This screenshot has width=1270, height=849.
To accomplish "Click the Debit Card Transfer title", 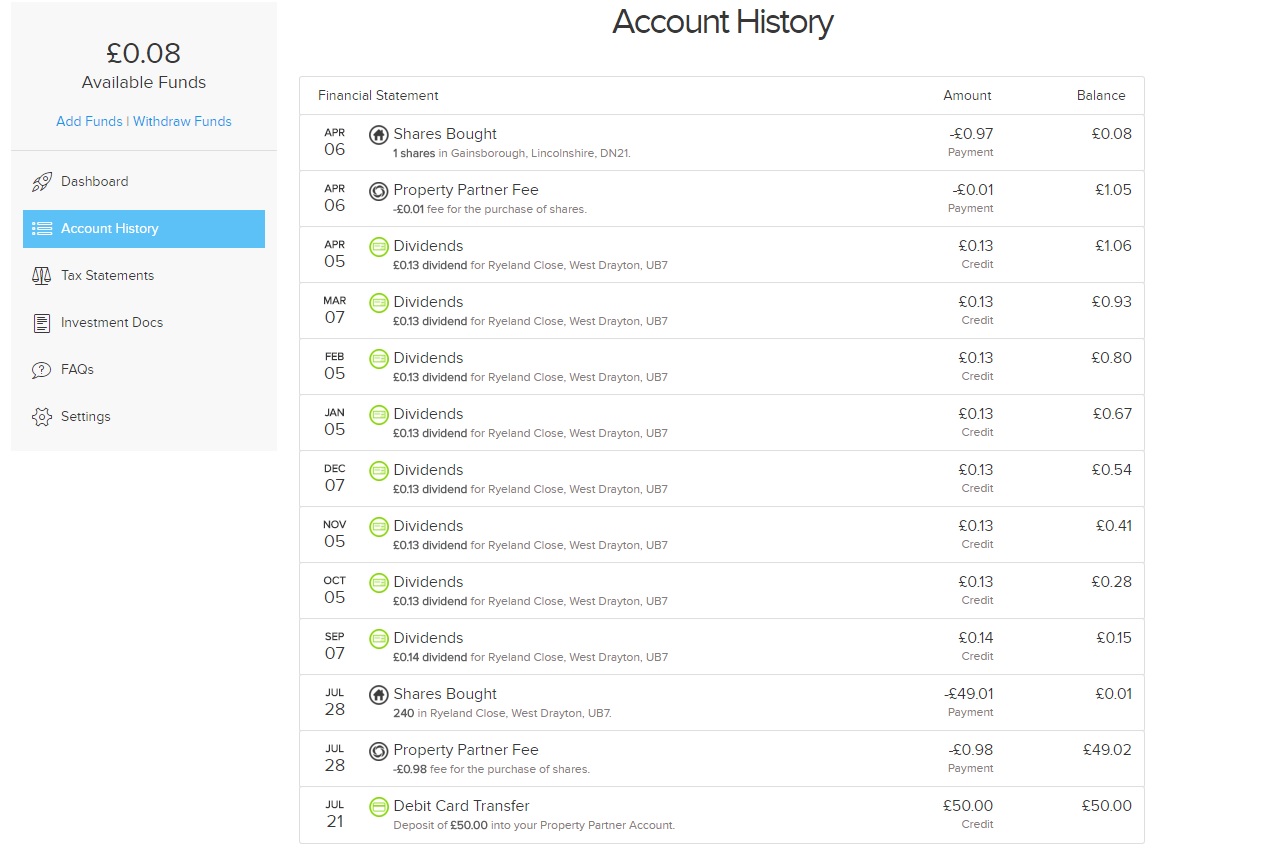I will pos(461,806).
